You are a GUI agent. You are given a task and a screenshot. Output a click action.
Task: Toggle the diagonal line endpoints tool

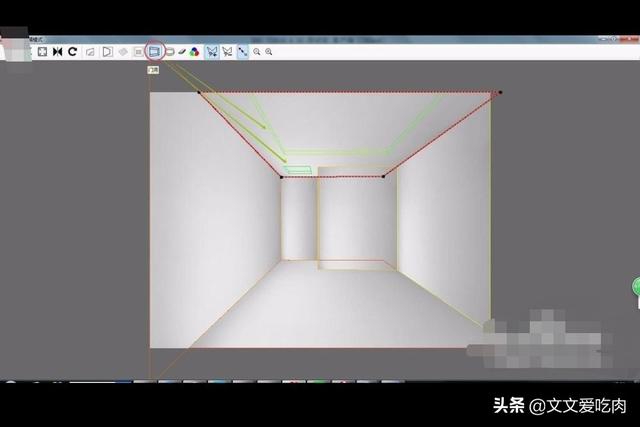243,50
